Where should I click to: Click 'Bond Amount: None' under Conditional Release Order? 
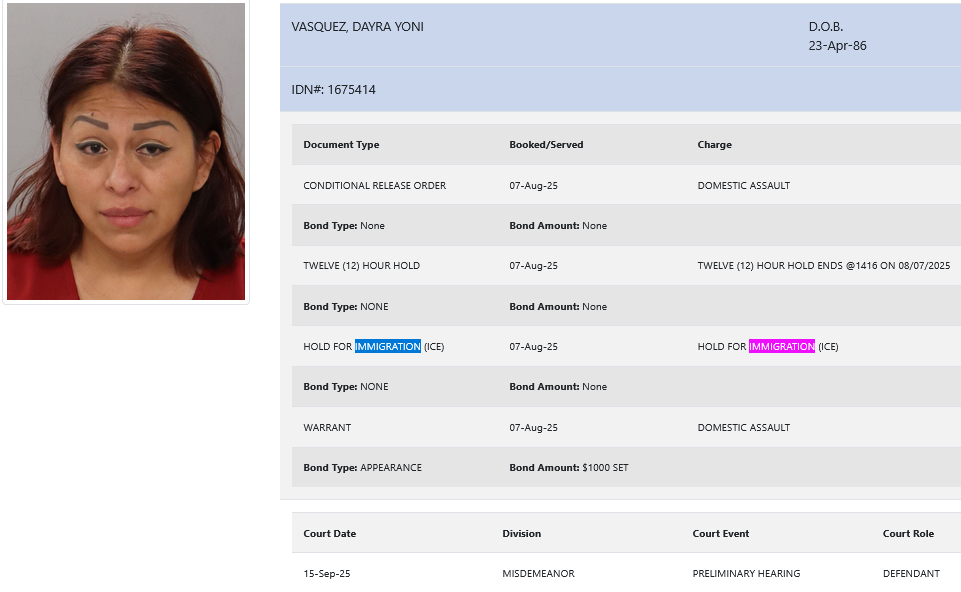click(x=558, y=226)
